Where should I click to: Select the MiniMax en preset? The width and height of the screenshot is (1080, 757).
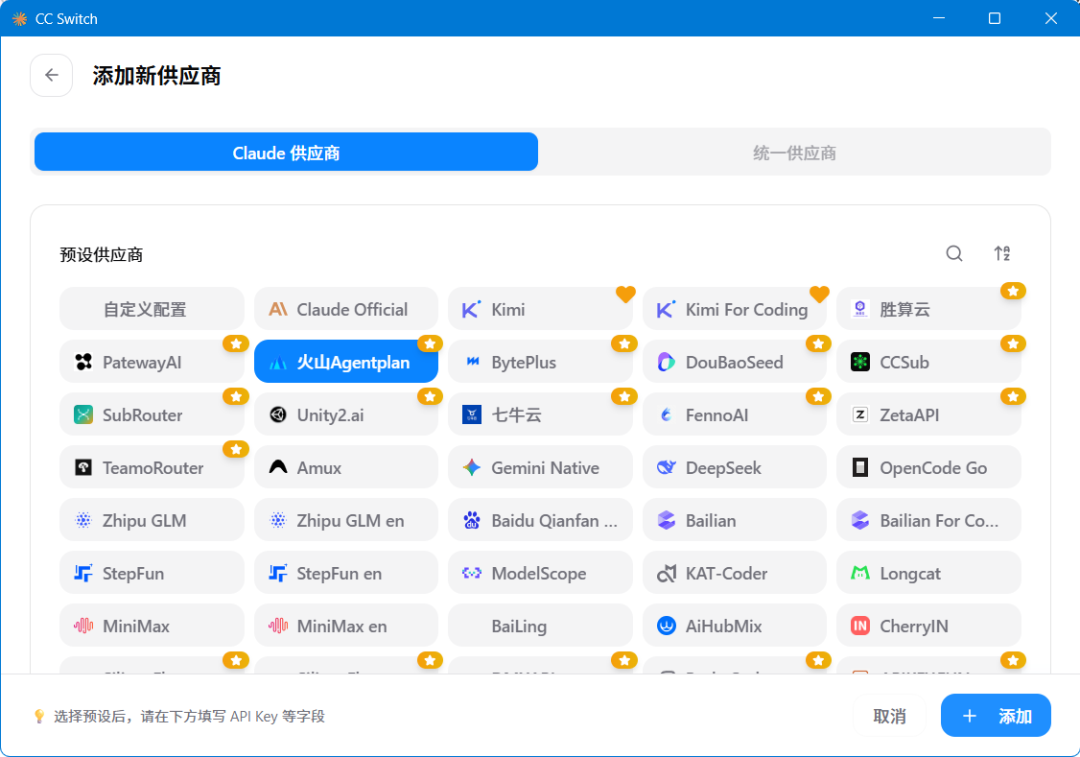coord(346,625)
